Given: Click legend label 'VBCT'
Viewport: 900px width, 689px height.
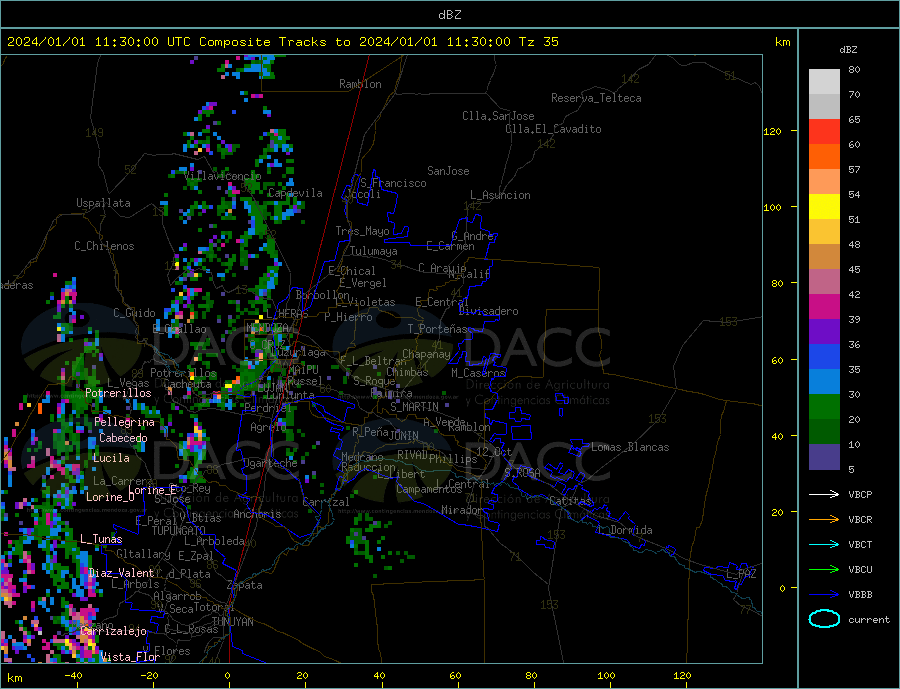Looking at the screenshot, I should [x=860, y=544].
